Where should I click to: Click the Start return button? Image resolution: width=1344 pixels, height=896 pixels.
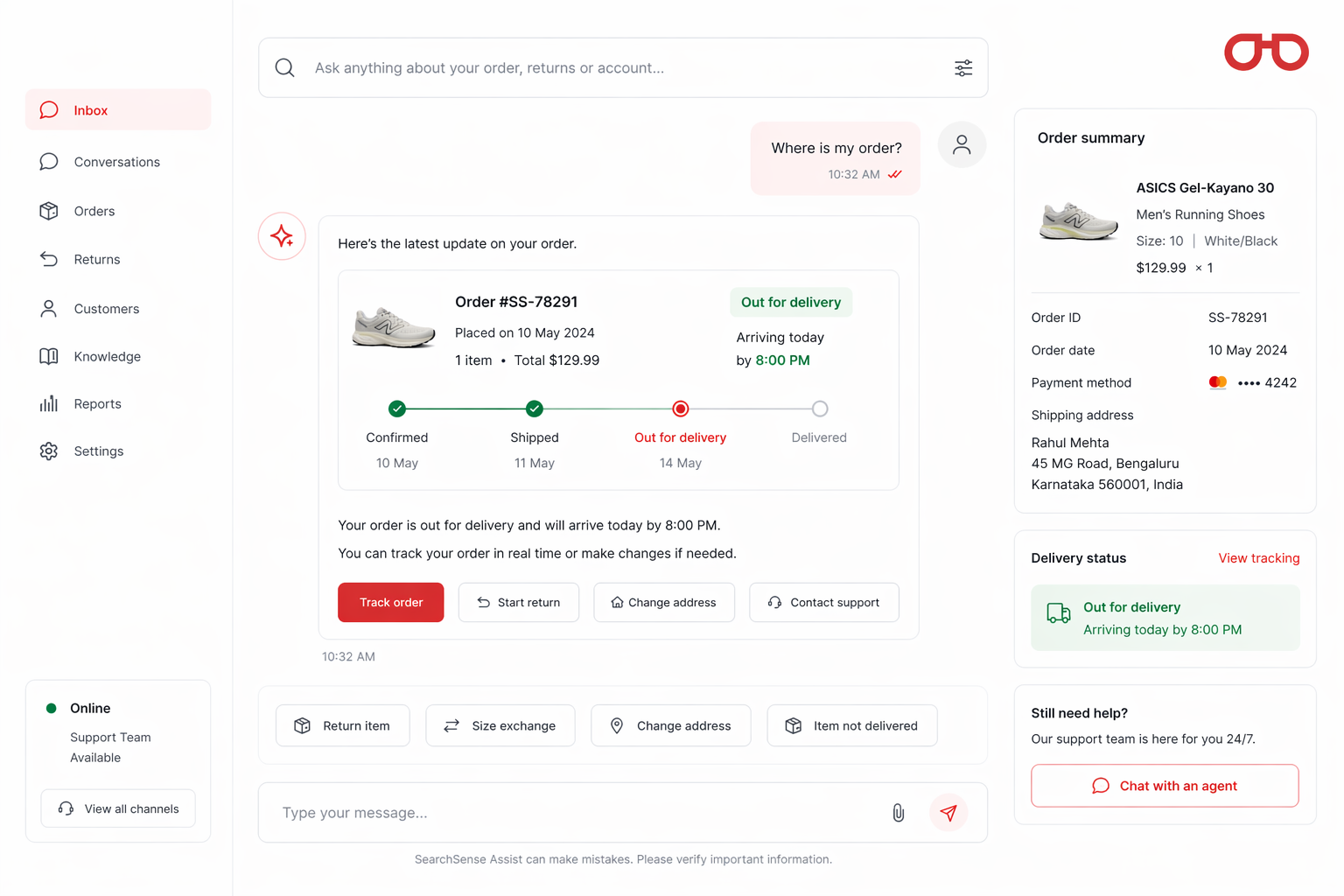coord(519,603)
